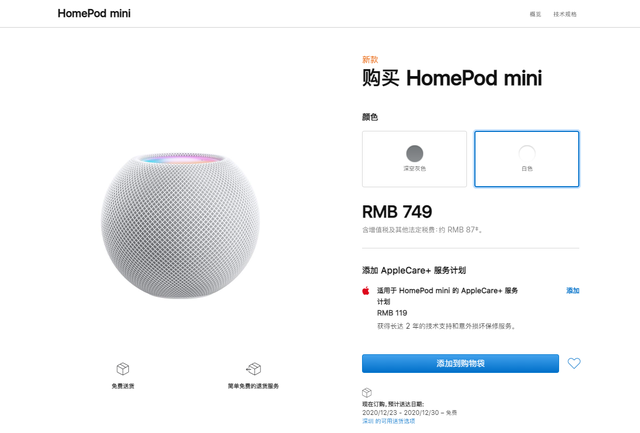Select the 白色 color option
Screen dimensions: 640x433
pos(526,159)
